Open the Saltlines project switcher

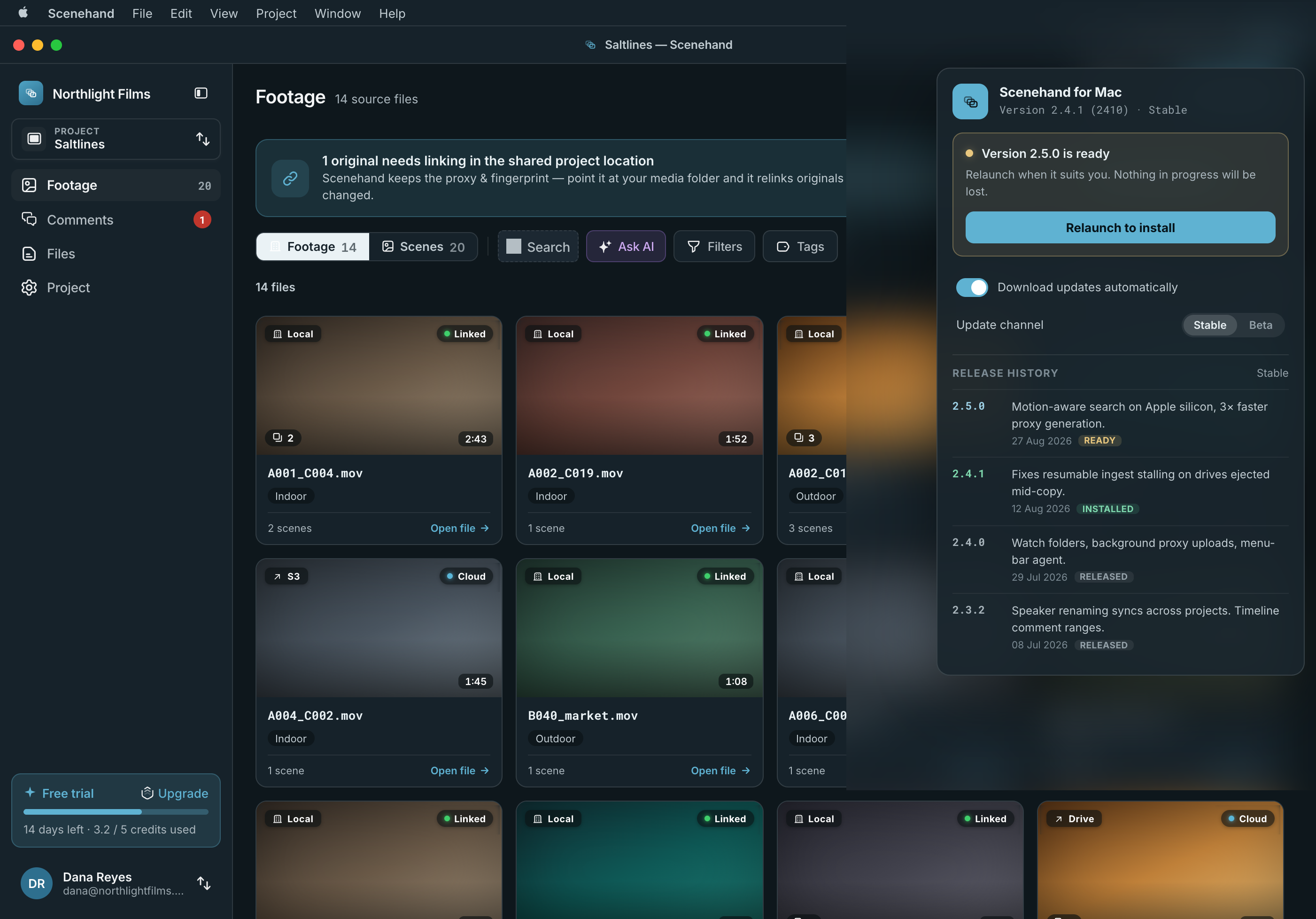coord(116,139)
